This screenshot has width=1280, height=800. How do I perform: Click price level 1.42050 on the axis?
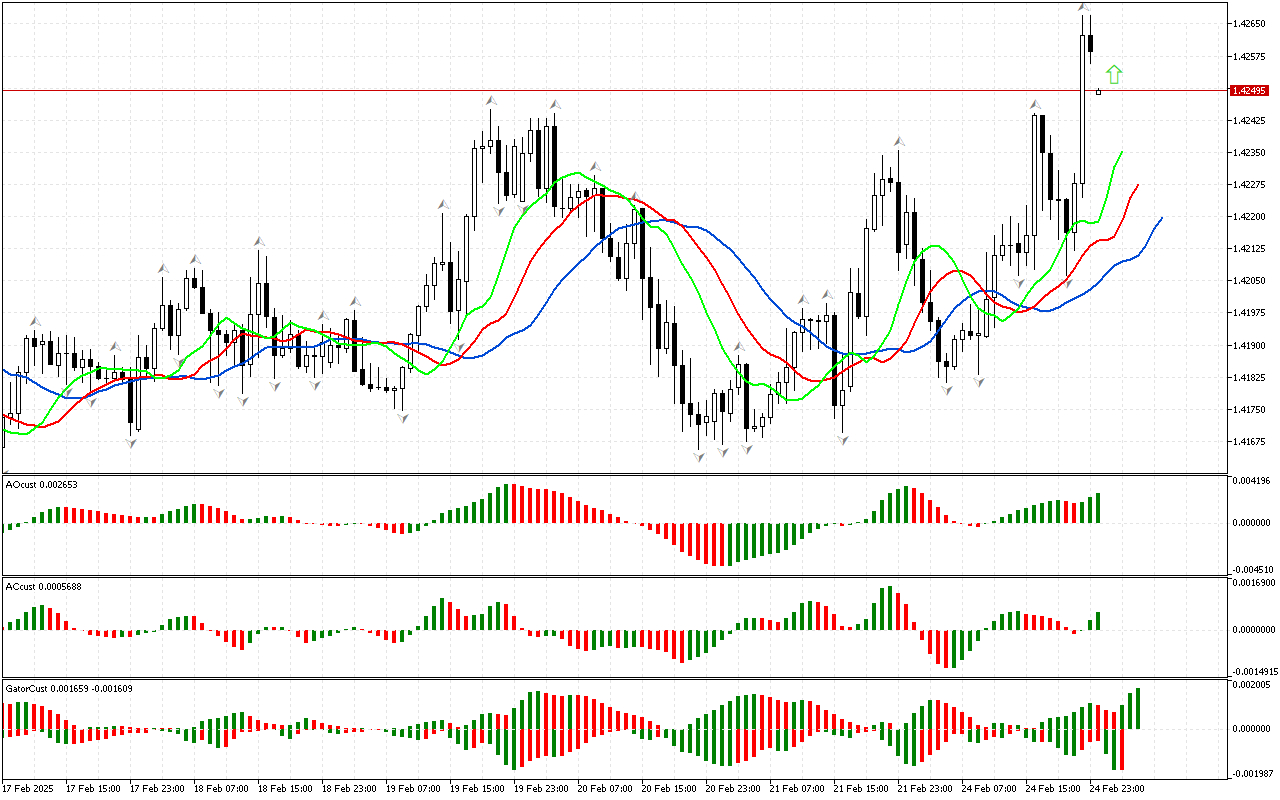(x=1250, y=281)
